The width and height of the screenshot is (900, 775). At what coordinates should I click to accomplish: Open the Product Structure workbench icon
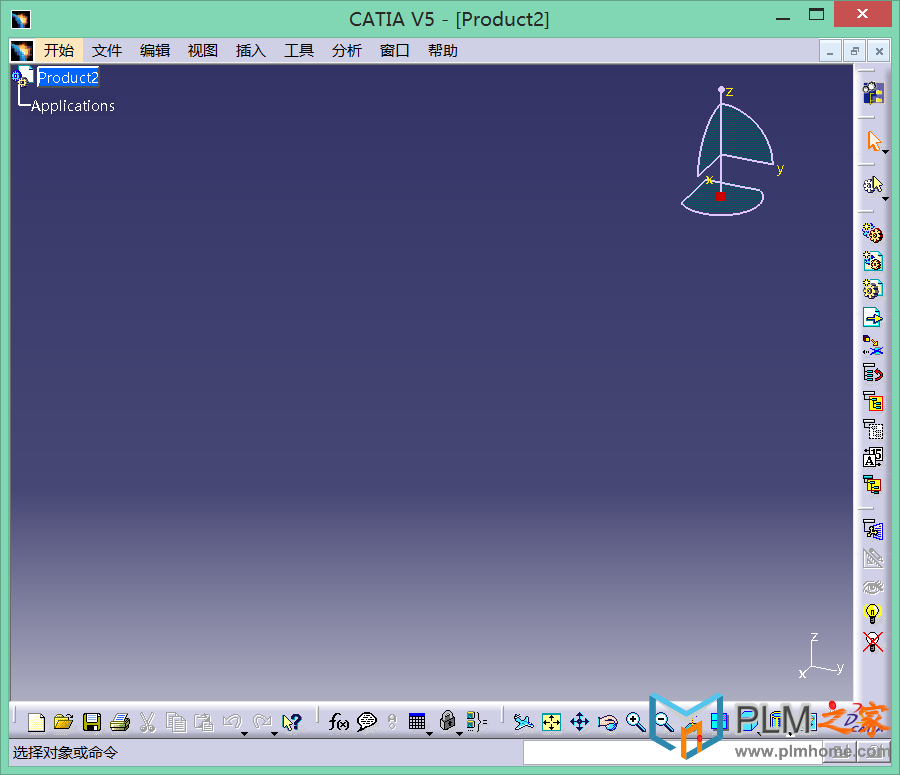click(873, 92)
